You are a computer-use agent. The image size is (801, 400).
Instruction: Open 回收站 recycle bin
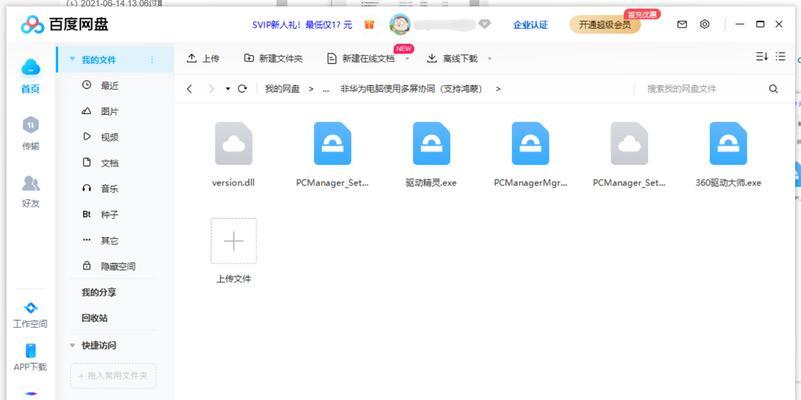click(x=95, y=318)
